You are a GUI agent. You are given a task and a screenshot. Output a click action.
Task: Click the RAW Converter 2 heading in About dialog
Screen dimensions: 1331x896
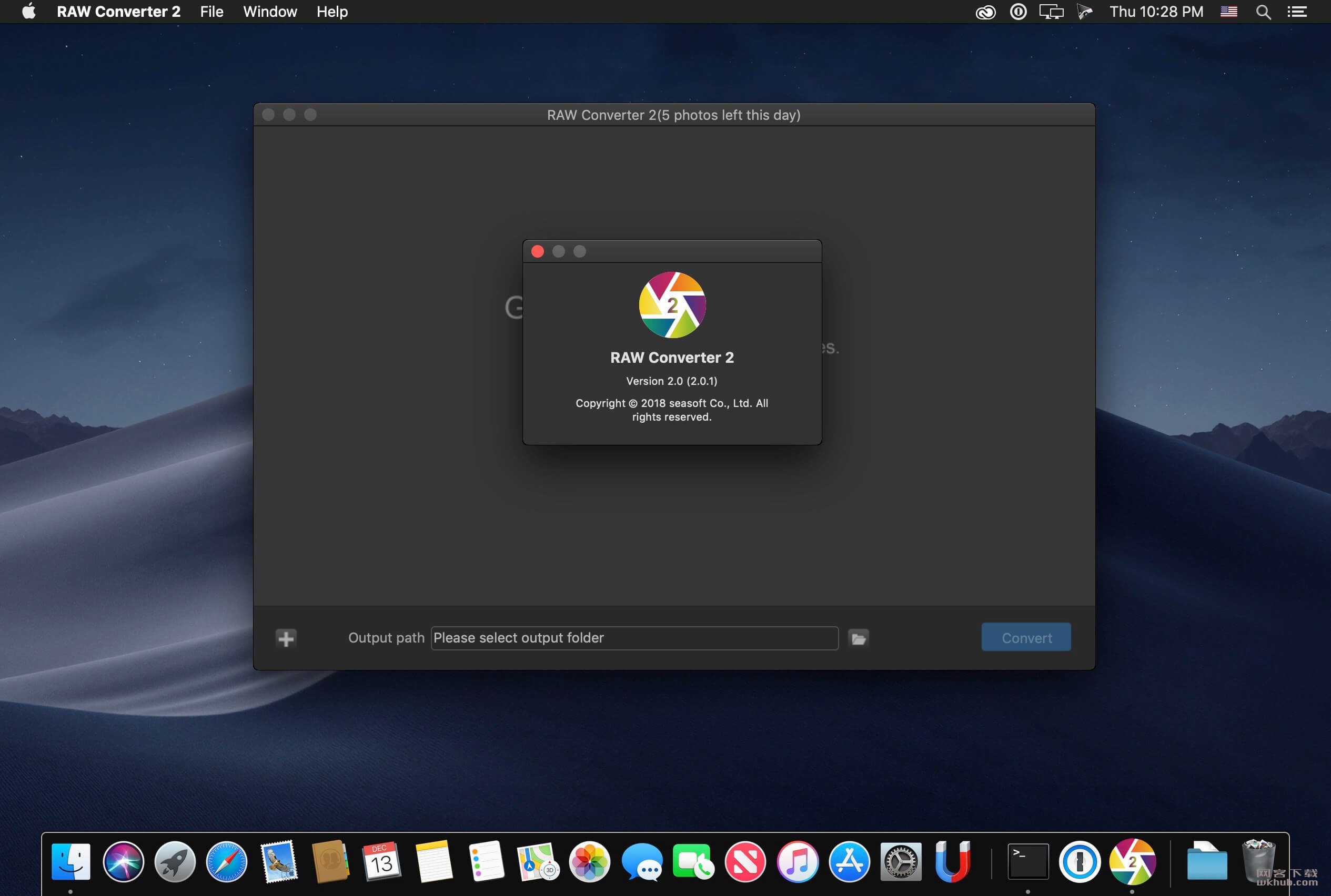[672, 358]
